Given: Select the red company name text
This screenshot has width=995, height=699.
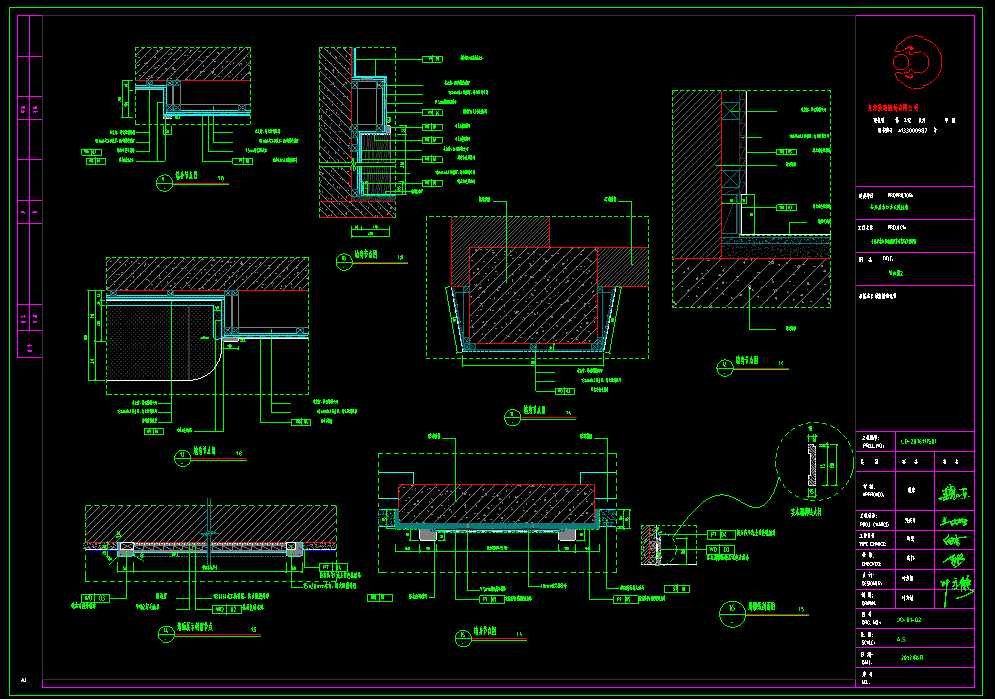Looking at the screenshot, I should click(899, 104).
